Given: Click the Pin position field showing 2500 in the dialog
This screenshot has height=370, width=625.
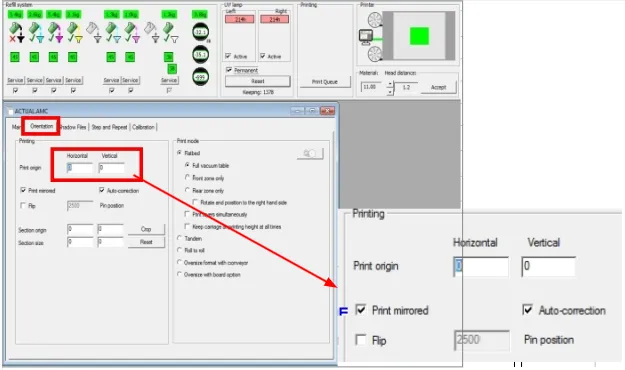Looking at the screenshot, I should coord(80,206).
